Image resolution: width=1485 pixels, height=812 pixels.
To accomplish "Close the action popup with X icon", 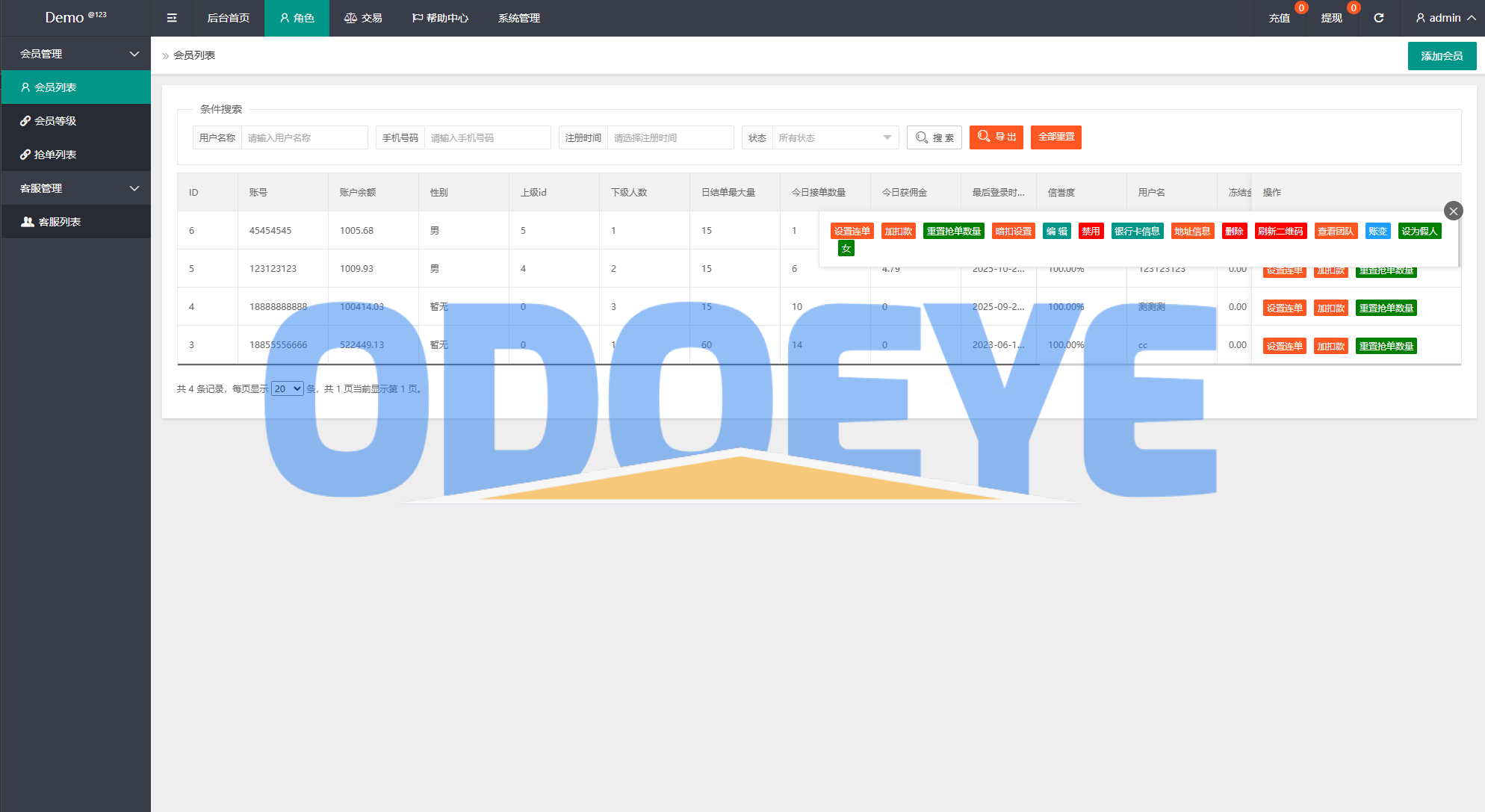I will tap(1453, 211).
